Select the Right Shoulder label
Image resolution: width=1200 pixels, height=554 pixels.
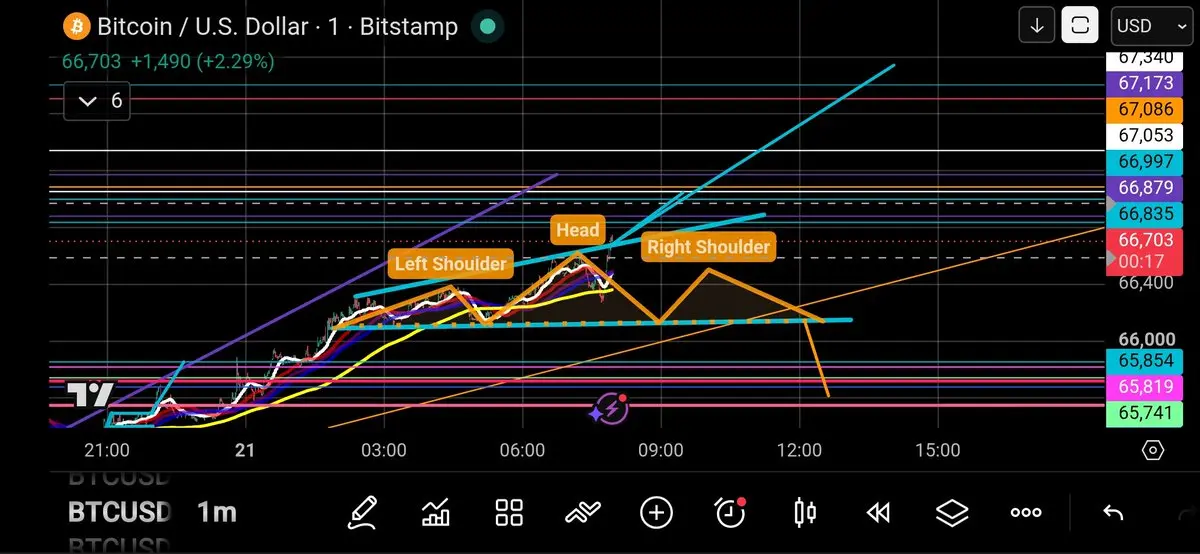point(708,247)
